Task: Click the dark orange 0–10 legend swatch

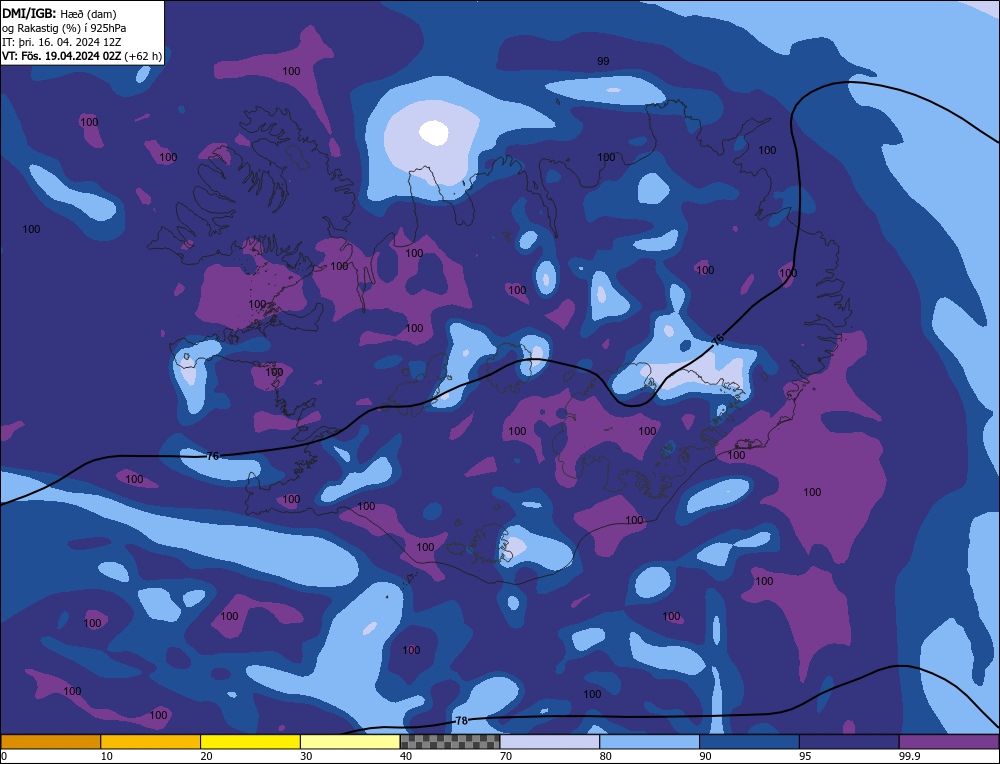Action: (50, 742)
